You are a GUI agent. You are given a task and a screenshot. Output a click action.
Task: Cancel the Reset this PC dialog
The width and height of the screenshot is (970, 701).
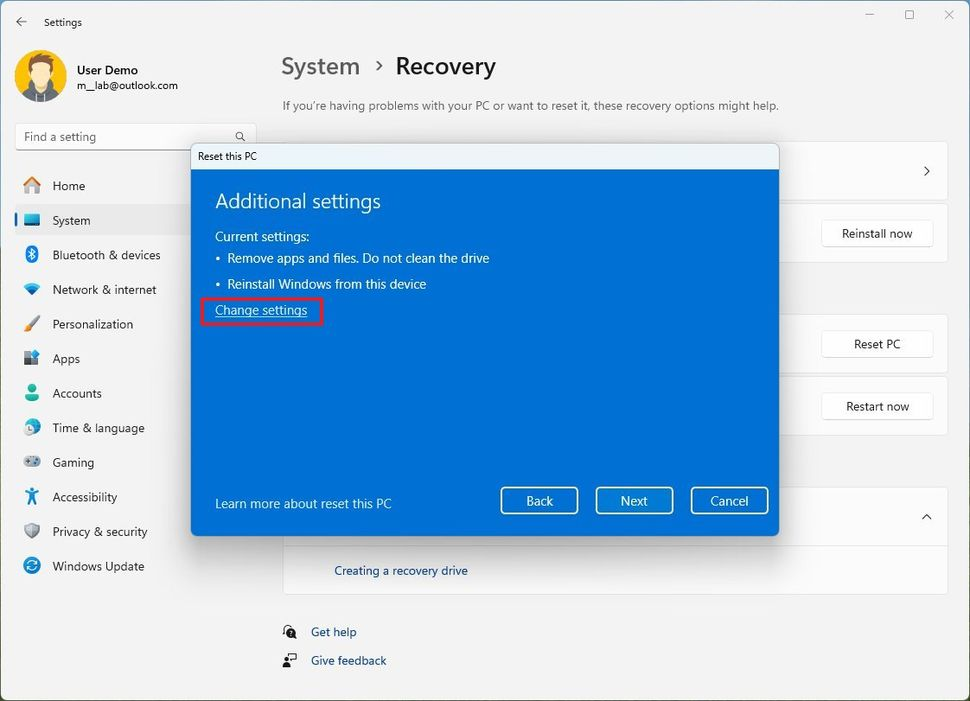tap(728, 501)
